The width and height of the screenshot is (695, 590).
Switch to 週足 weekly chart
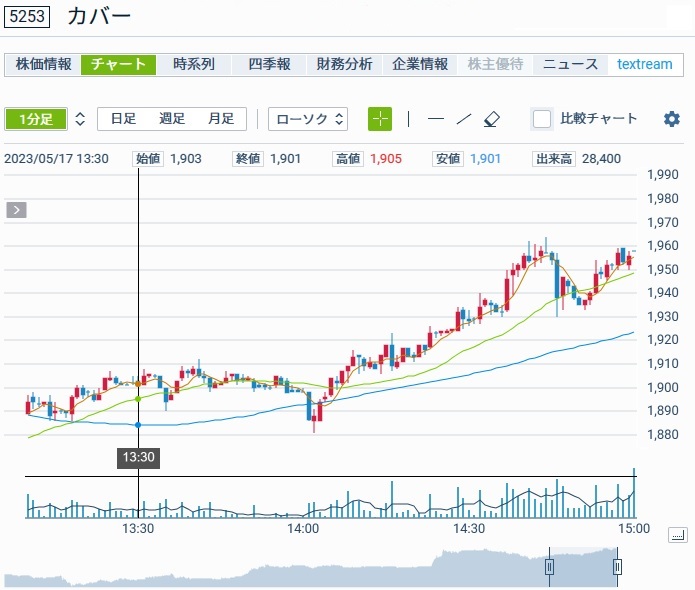click(x=172, y=119)
